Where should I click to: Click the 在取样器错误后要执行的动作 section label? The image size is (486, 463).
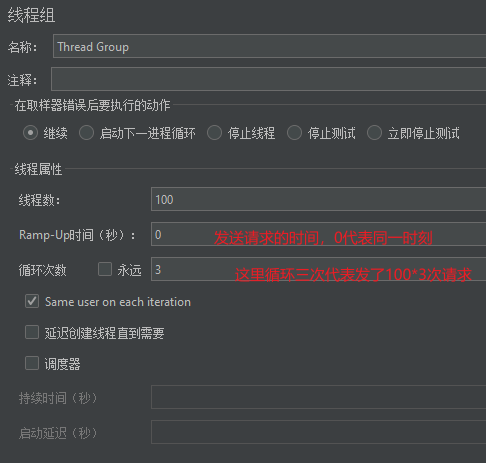coord(92,105)
